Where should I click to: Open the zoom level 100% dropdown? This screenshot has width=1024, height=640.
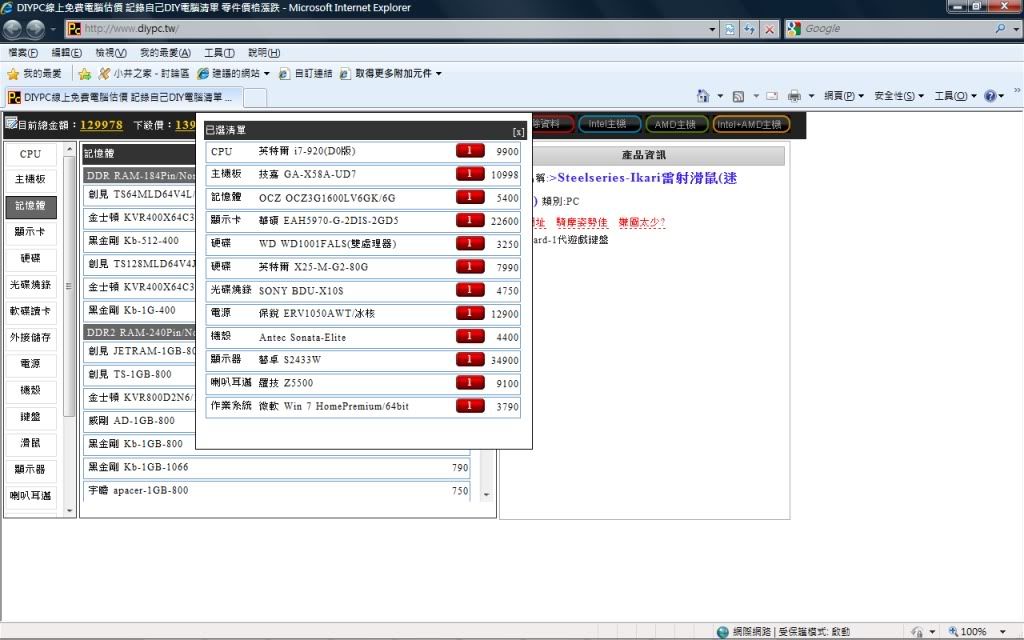coord(1003,632)
